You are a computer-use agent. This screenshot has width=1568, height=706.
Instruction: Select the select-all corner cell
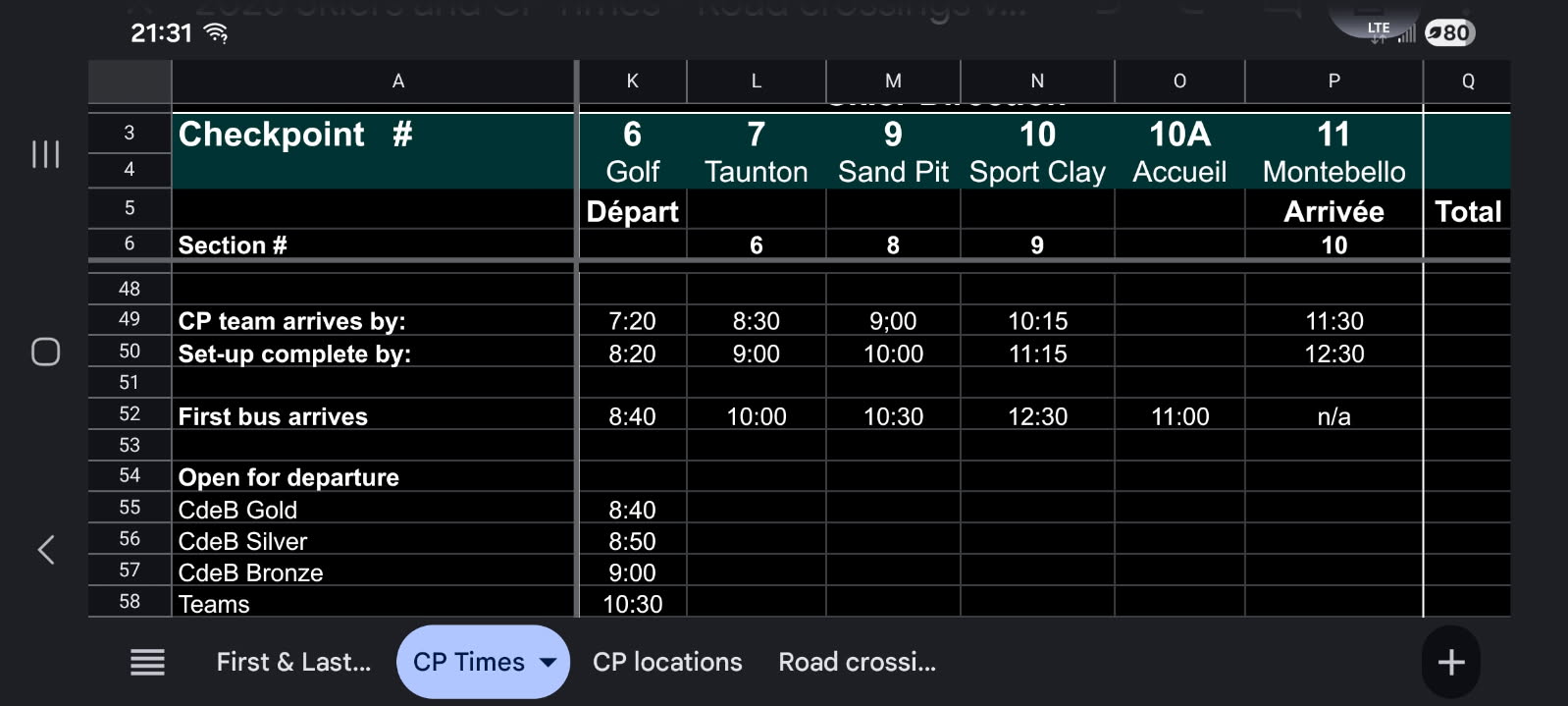pyautogui.click(x=130, y=81)
